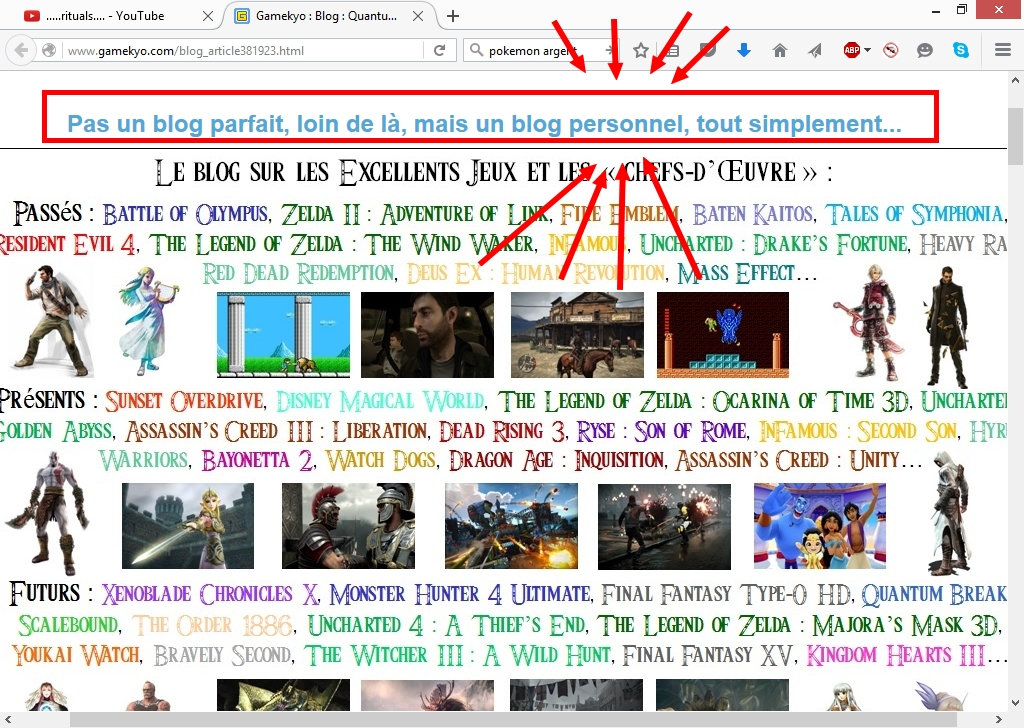Click the Kratos character image
The height and width of the screenshot is (728, 1024).
tap(47, 514)
